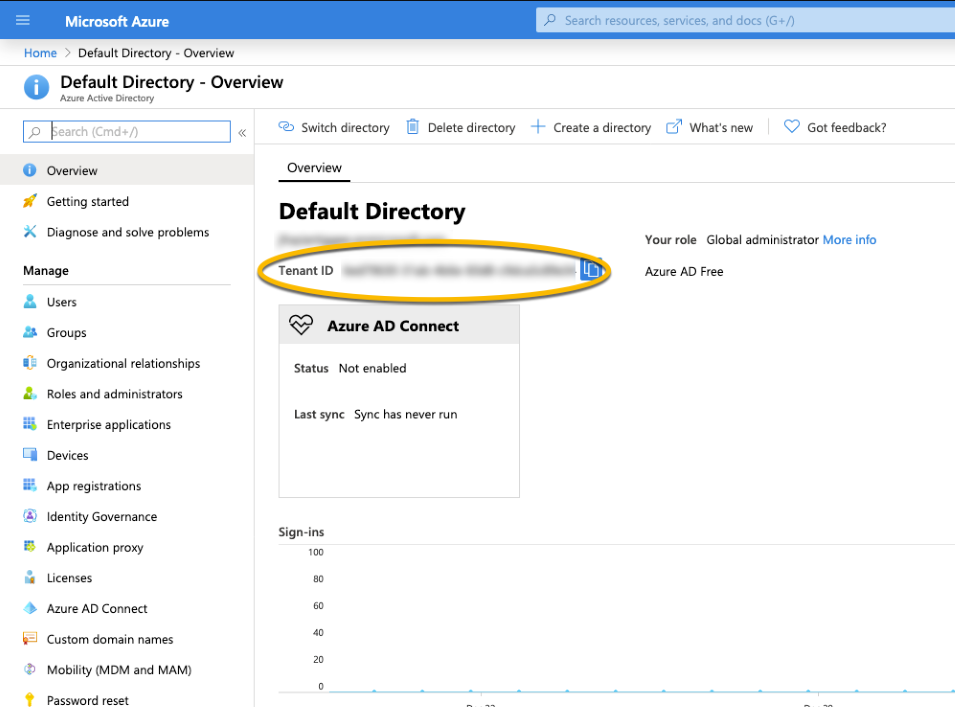
Task: Click the 'Global administrator' role text
Action: tap(762, 239)
